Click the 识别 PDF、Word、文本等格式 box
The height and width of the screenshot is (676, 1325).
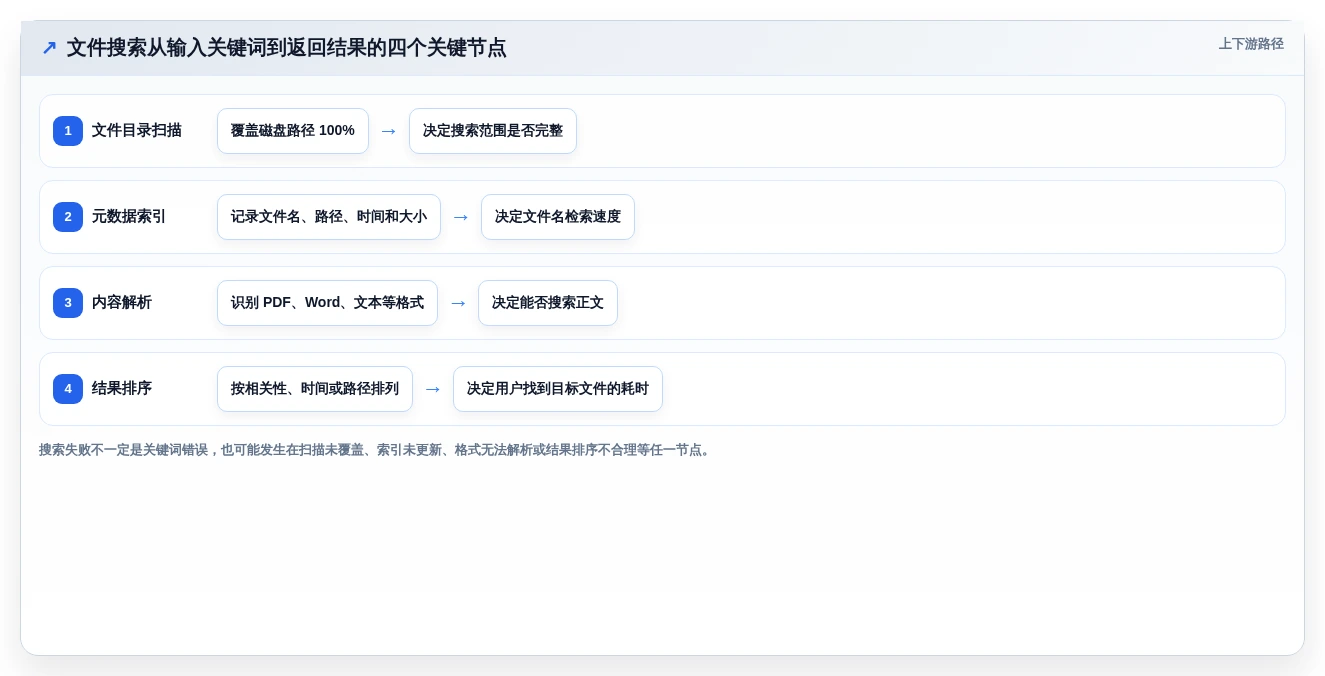tap(327, 303)
